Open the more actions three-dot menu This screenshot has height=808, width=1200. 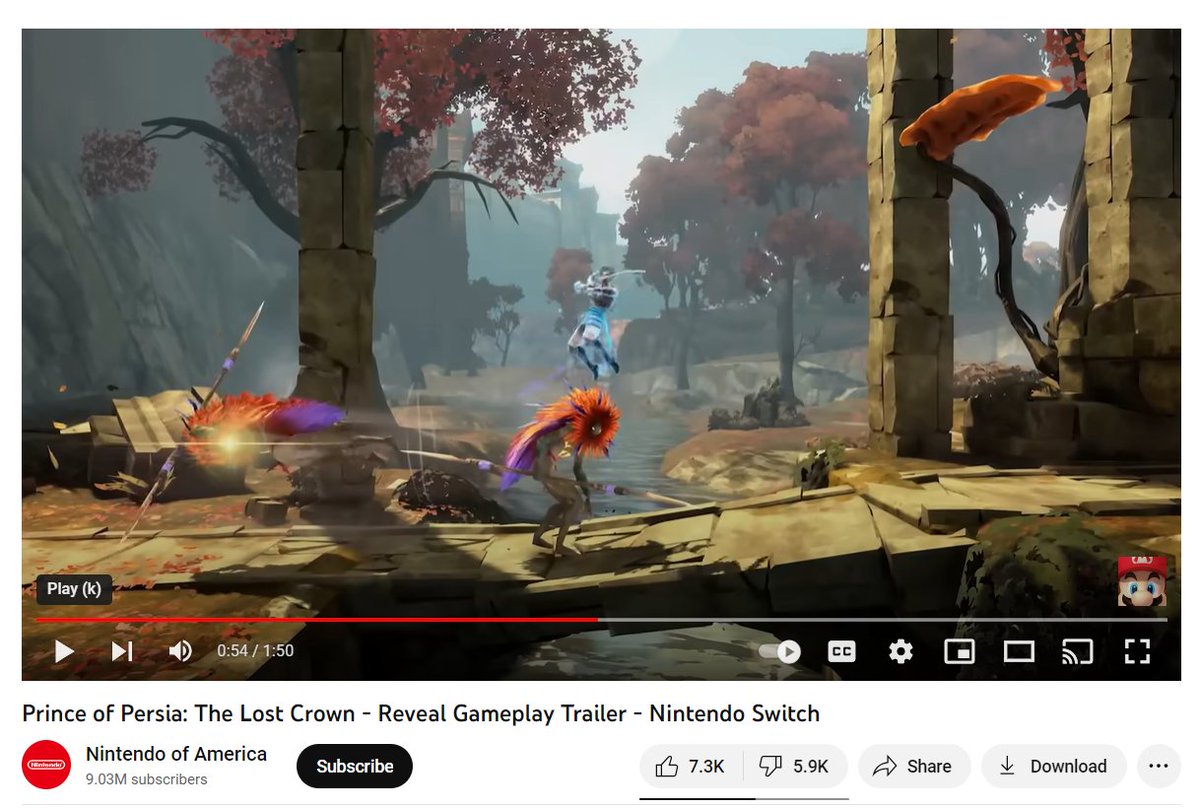click(x=1158, y=766)
